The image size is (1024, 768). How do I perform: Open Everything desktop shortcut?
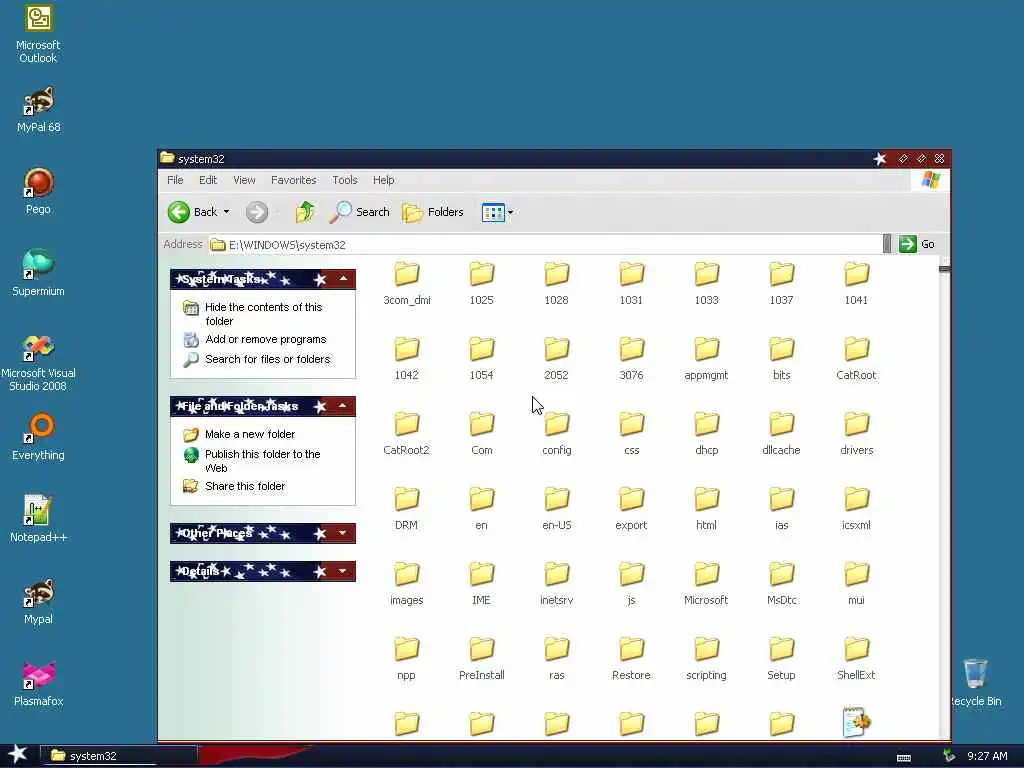pyautogui.click(x=38, y=438)
